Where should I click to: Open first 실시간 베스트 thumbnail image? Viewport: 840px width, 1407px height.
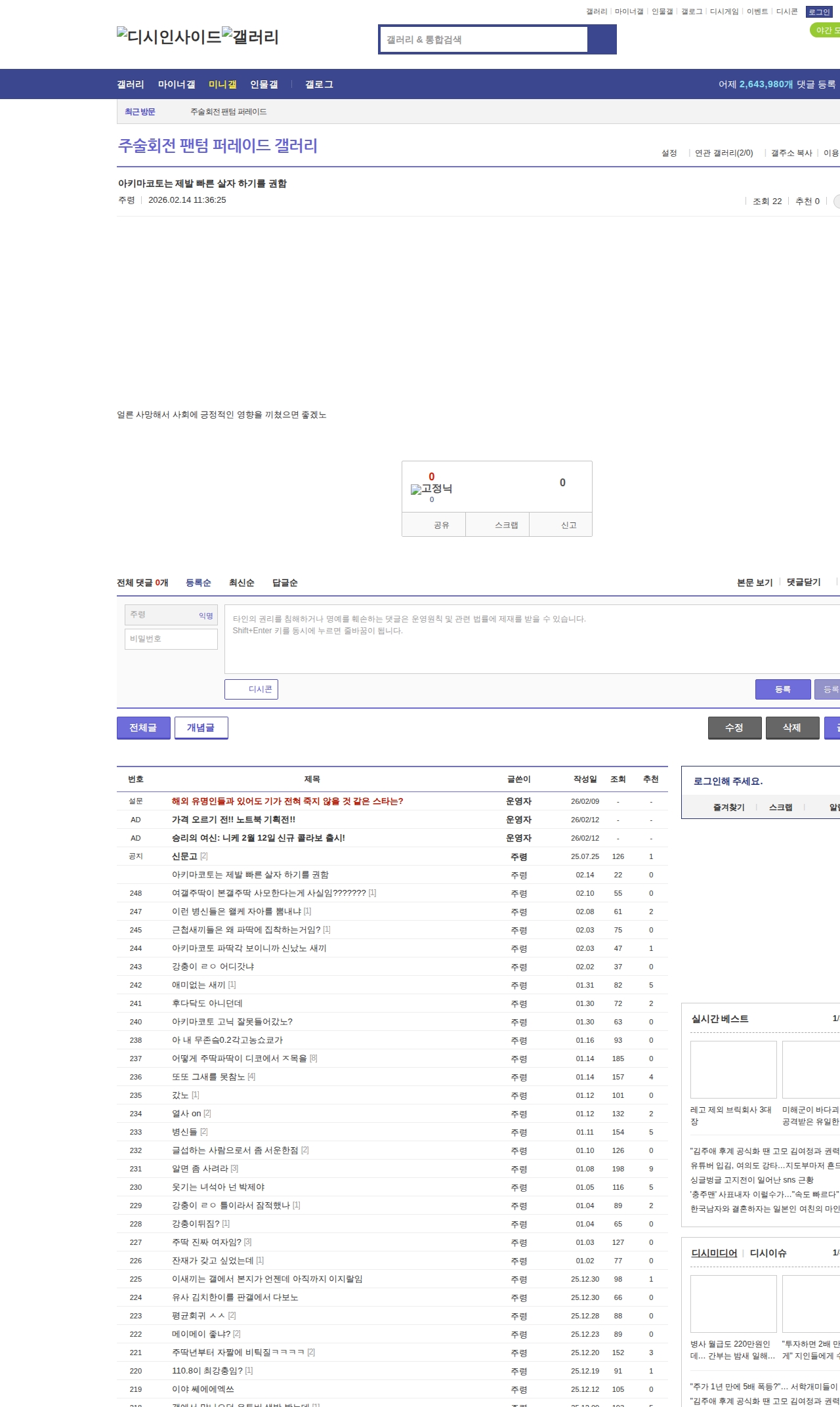[733, 1069]
